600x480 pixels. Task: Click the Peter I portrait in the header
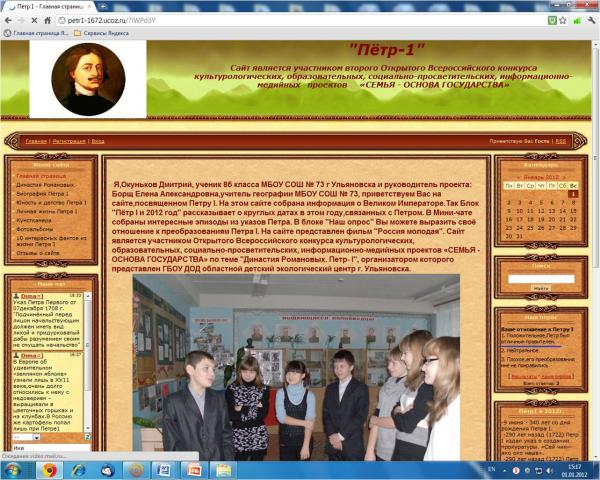click(88, 79)
